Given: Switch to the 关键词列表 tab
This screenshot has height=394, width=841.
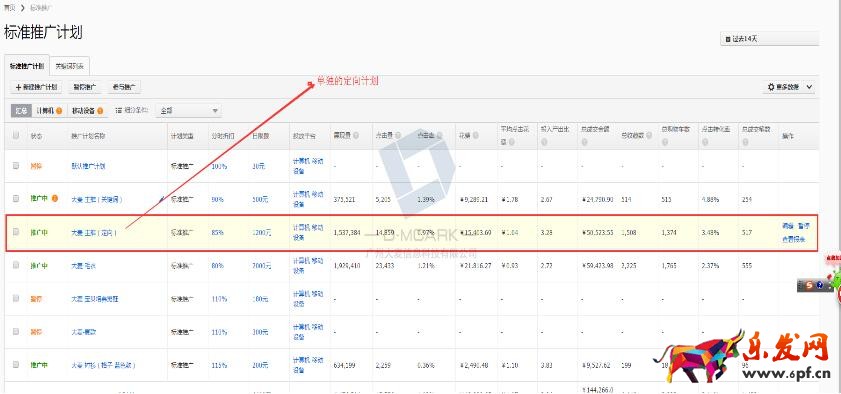Looking at the screenshot, I should pos(70,66).
